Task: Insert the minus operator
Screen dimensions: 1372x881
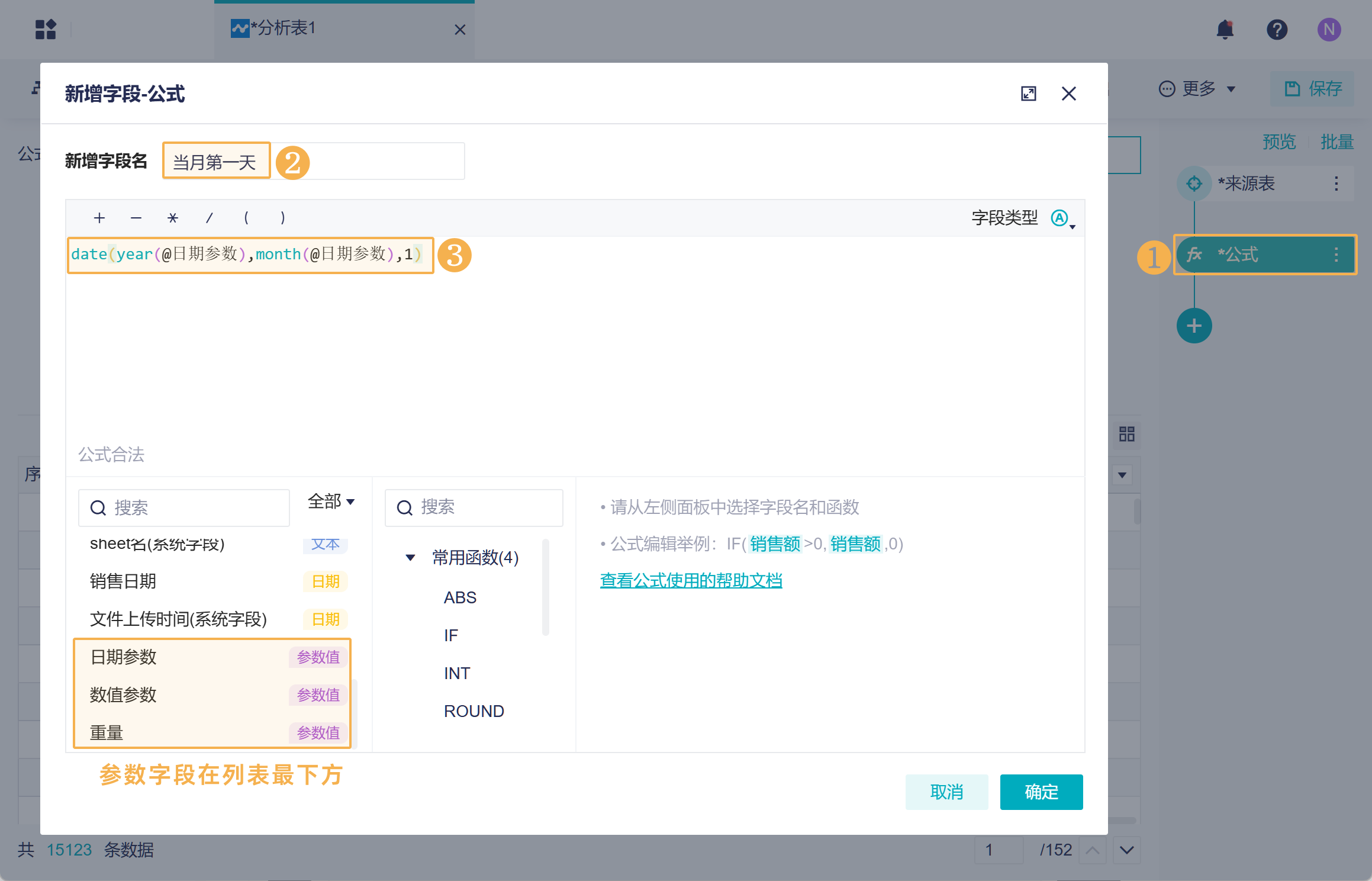Action: tap(136, 218)
